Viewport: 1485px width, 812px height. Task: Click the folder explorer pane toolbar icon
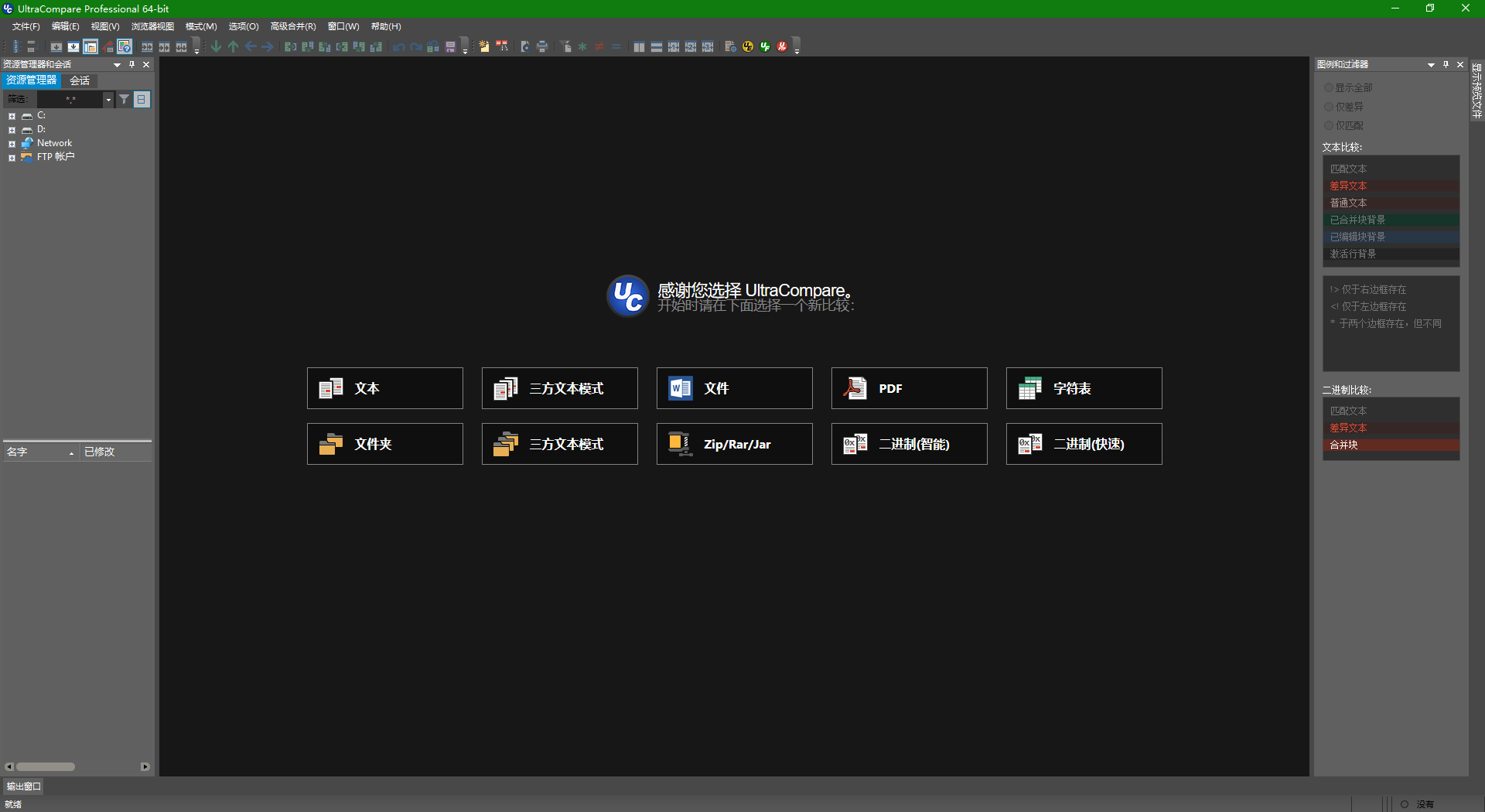(x=90, y=46)
